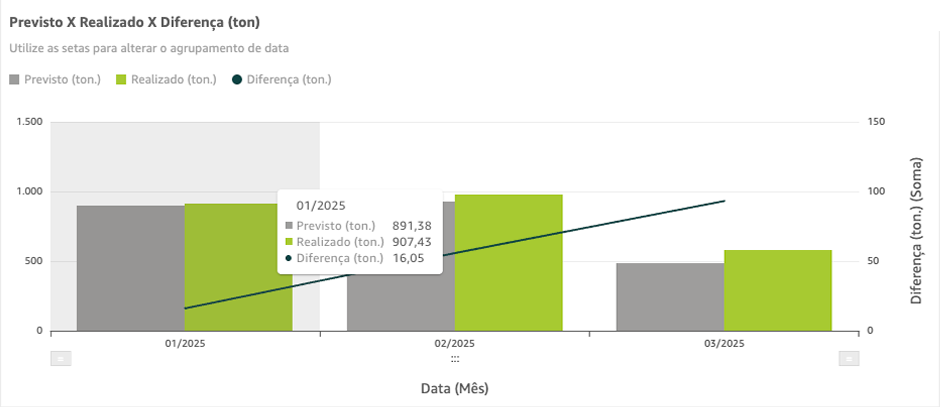Click the axis resize handle dots
Screen dimensions: 940x407
point(454,358)
